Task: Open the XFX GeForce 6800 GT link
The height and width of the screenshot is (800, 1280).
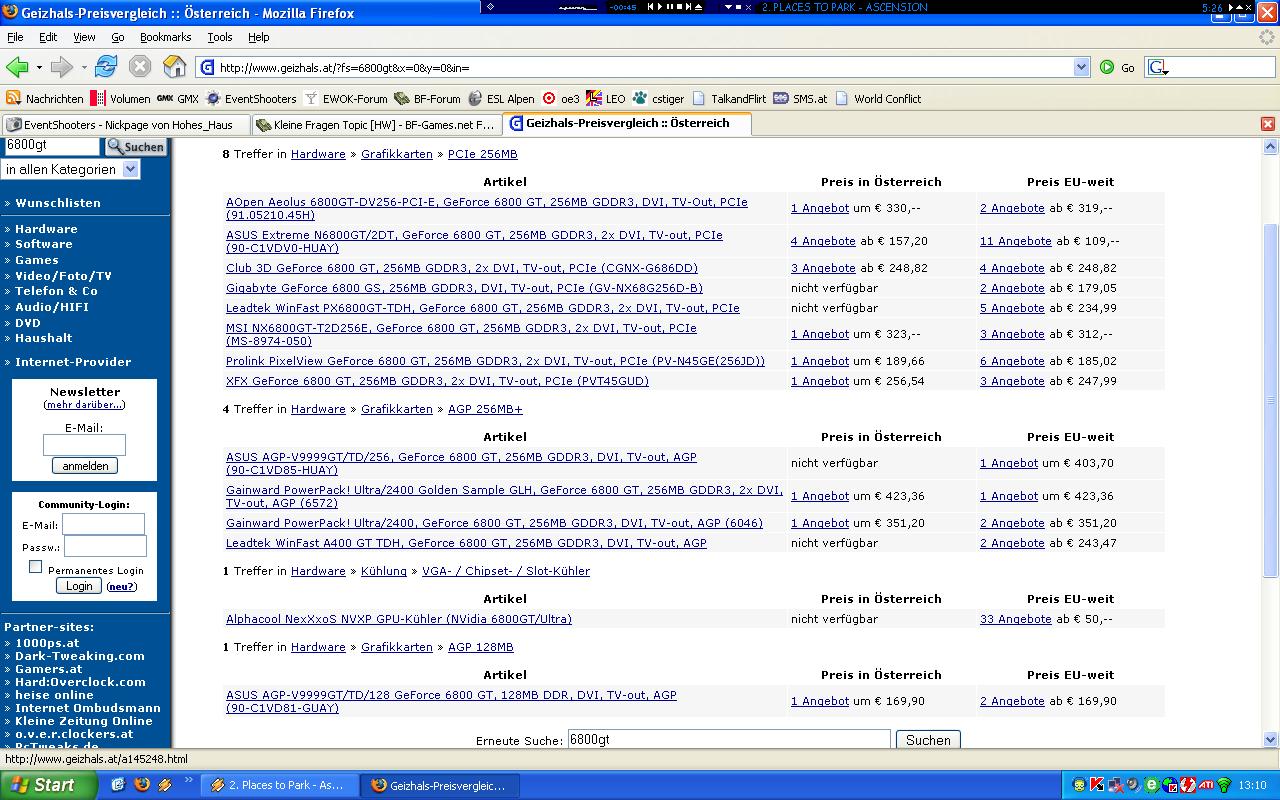Action: point(437,381)
